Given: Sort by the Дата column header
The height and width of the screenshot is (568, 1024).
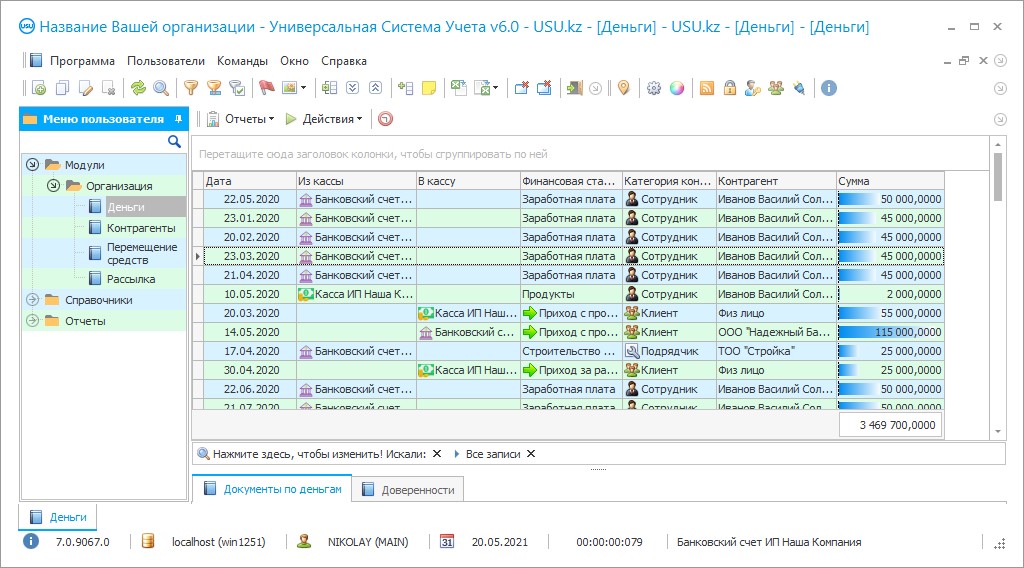Looking at the screenshot, I should 250,181.
